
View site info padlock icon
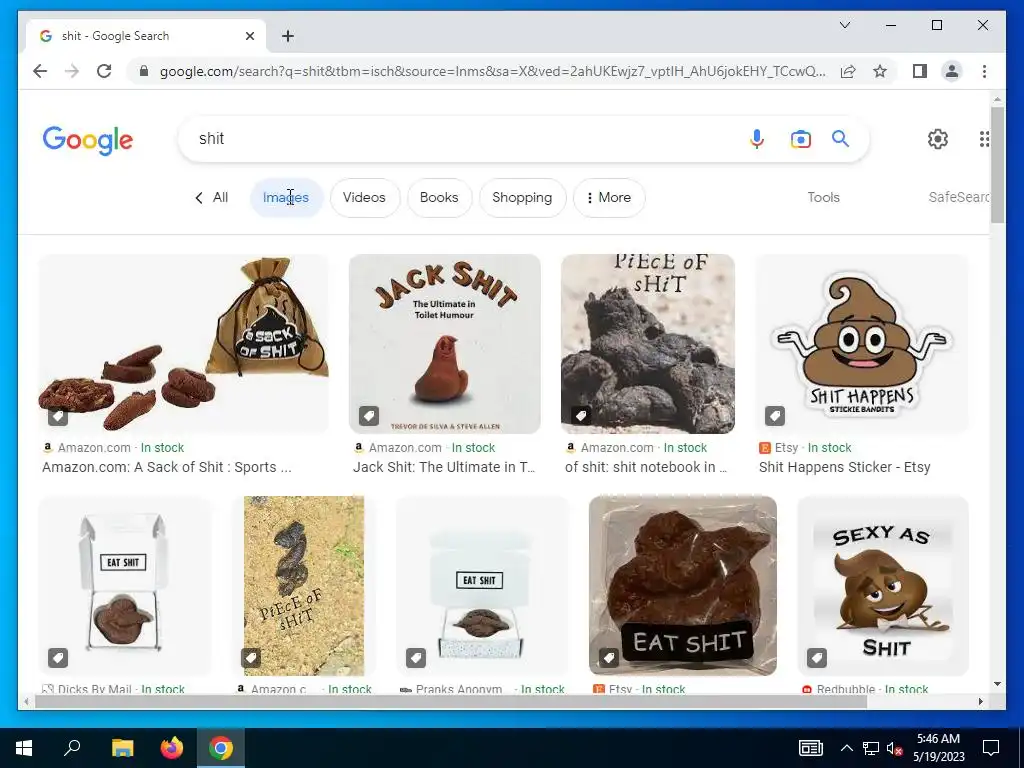click(x=144, y=71)
